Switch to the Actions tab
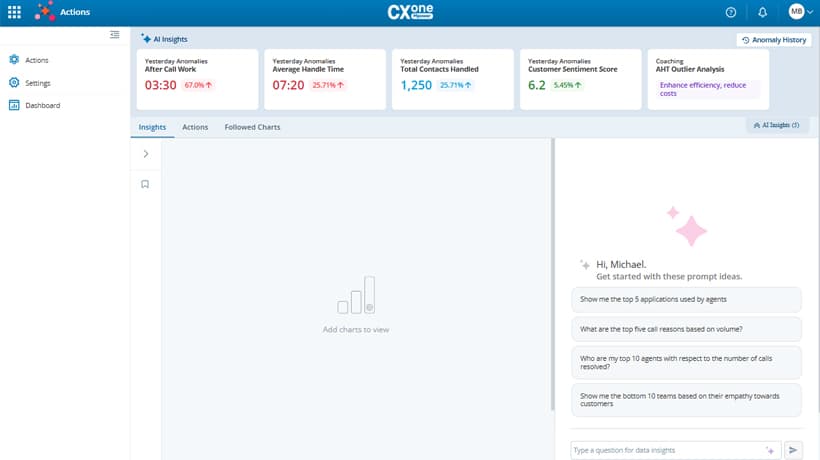 pos(195,127)
